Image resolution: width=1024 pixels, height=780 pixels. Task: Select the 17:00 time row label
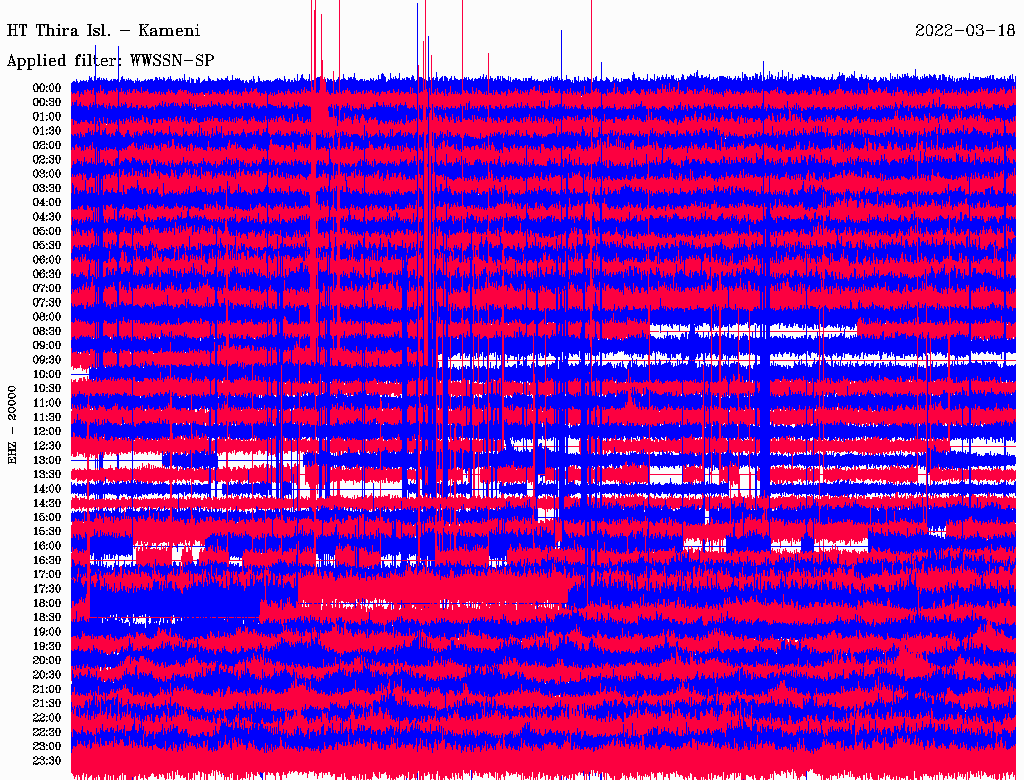click(x=47, y=575)
